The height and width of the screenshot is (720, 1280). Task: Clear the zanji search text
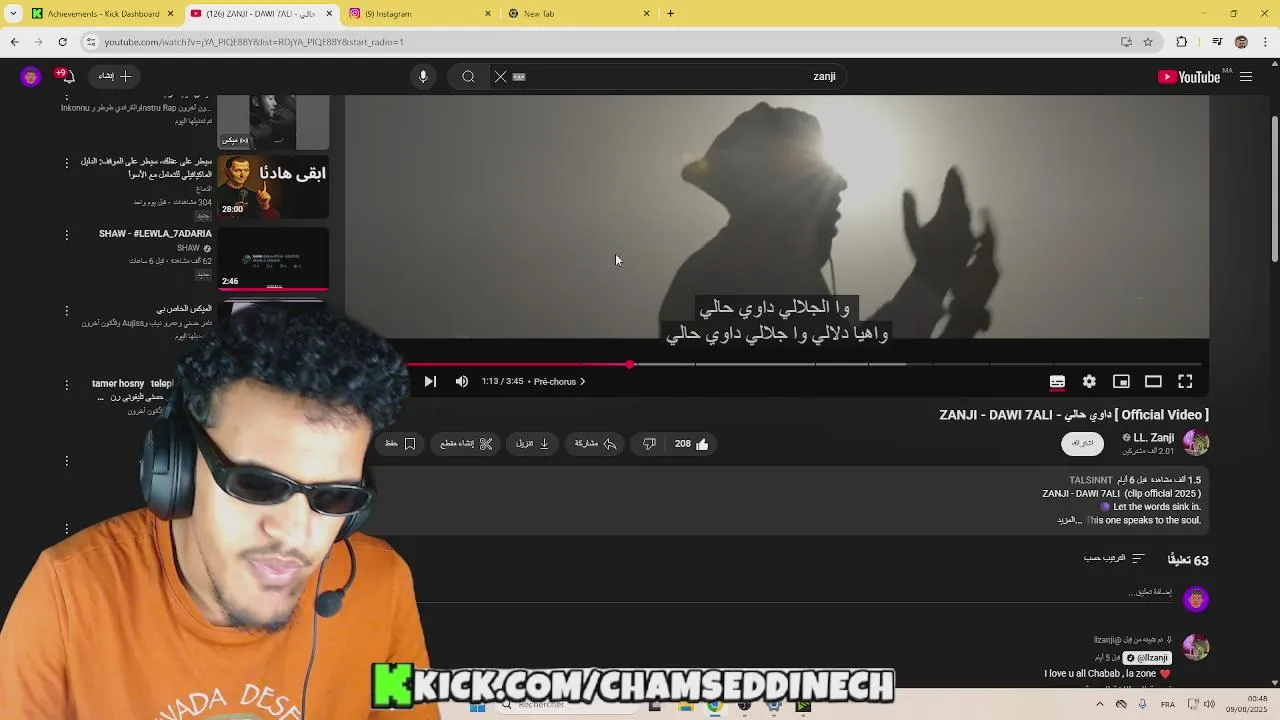point(501,77)
